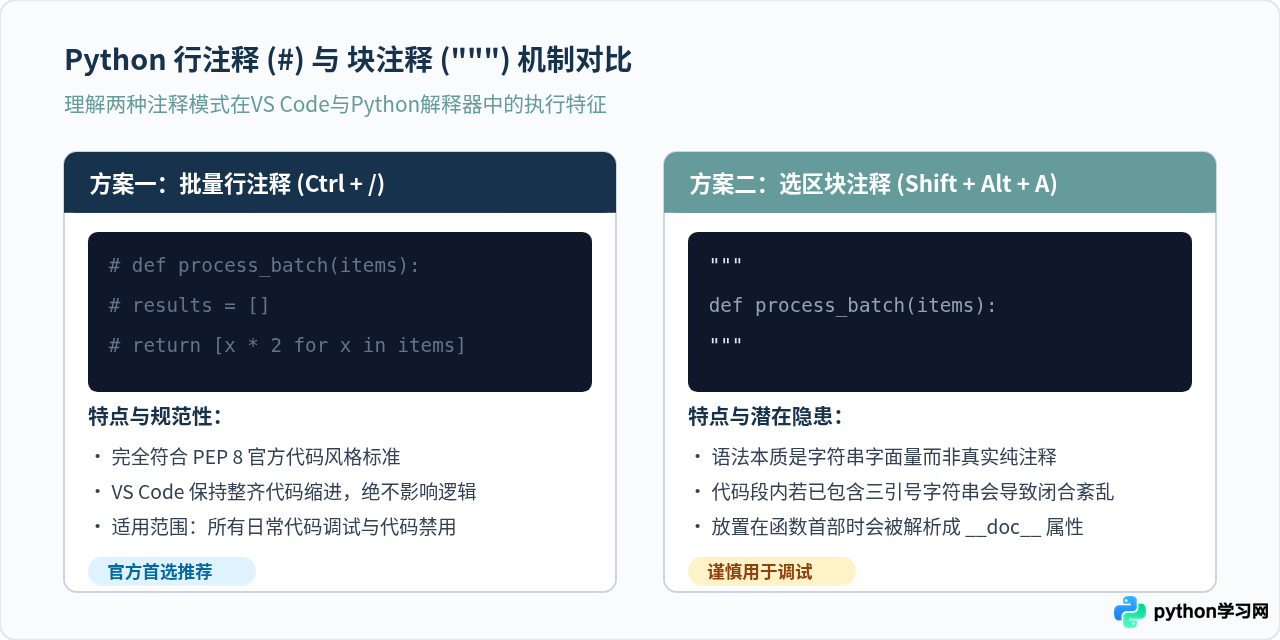
Task: Click the heading 特点与潜在隐患:
Action: (766, 417)
